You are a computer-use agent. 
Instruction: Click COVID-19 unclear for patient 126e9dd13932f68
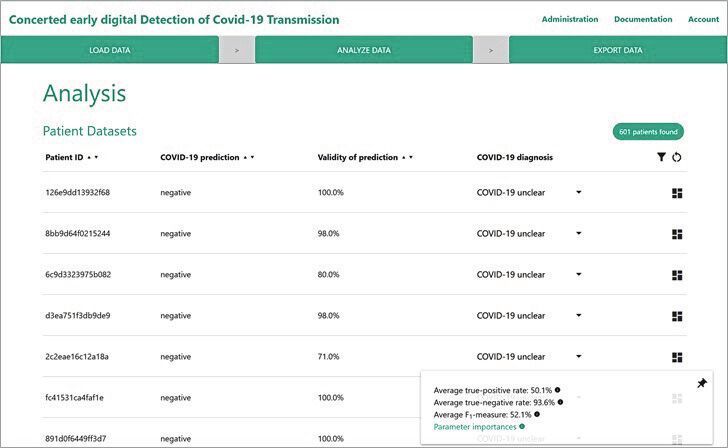(x=511, y=192)
